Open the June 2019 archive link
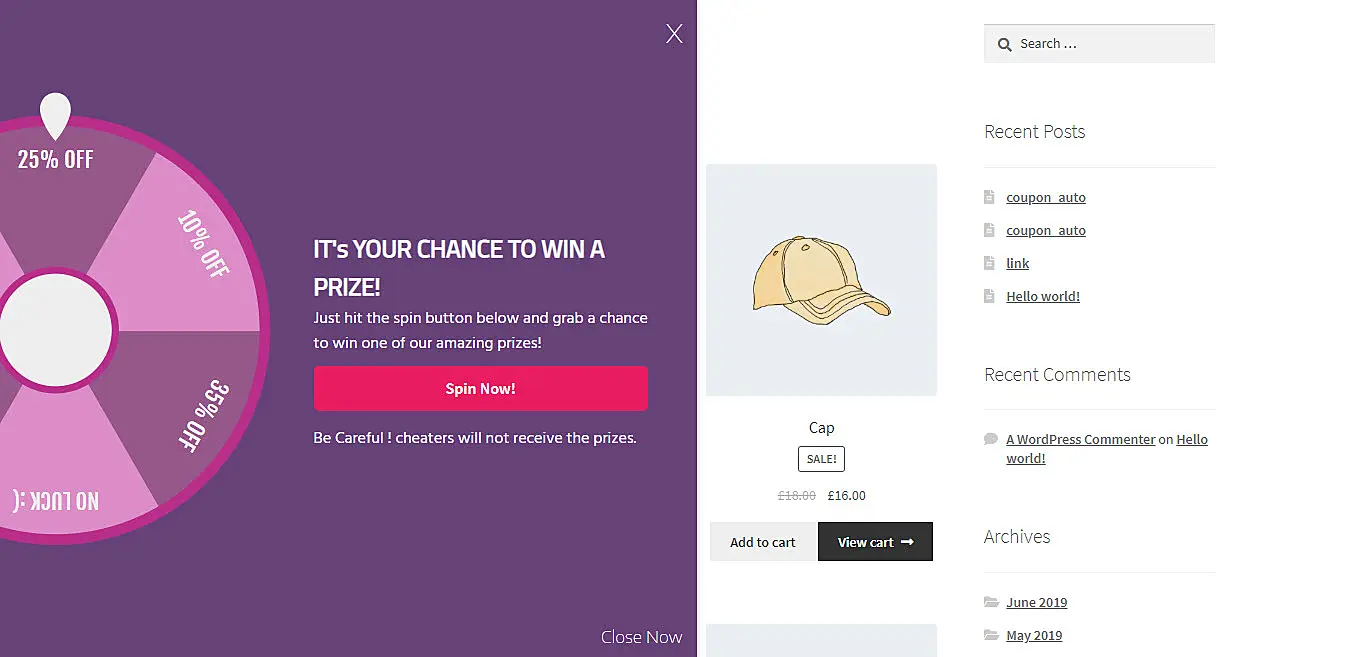 pyautogui.click(x=1036, y=602)
